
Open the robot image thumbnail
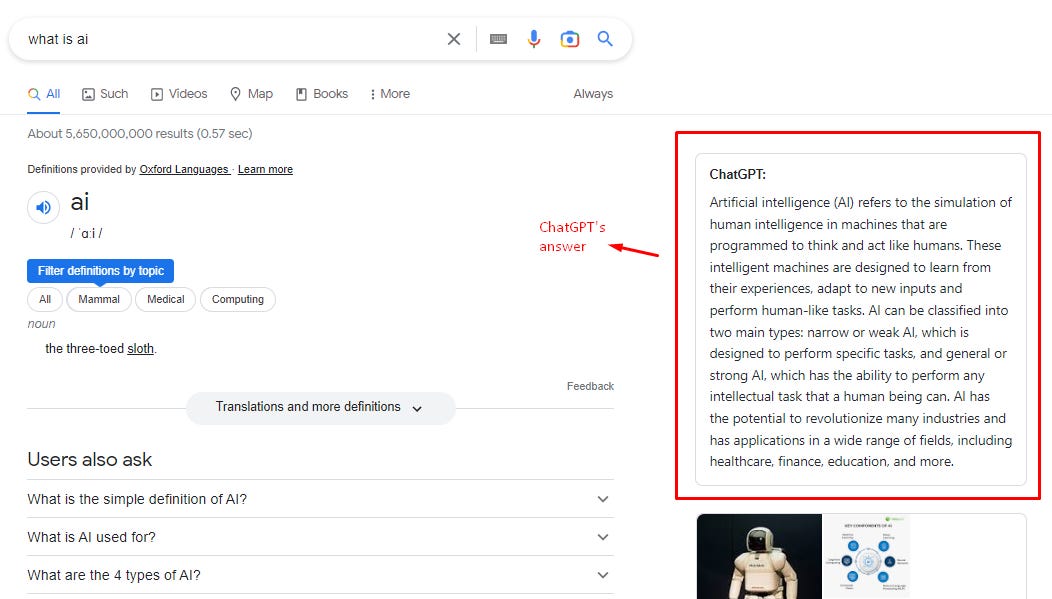759,556
